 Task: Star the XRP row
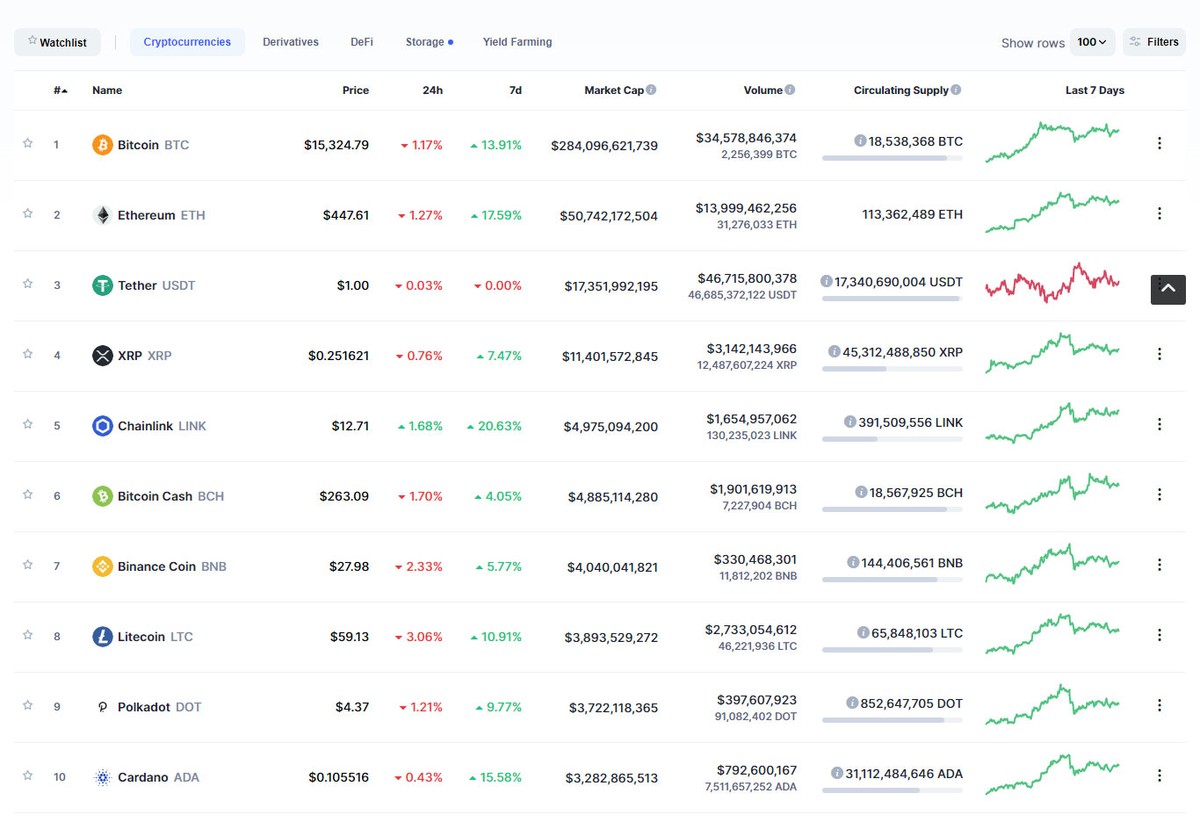[x=28, y=354]
